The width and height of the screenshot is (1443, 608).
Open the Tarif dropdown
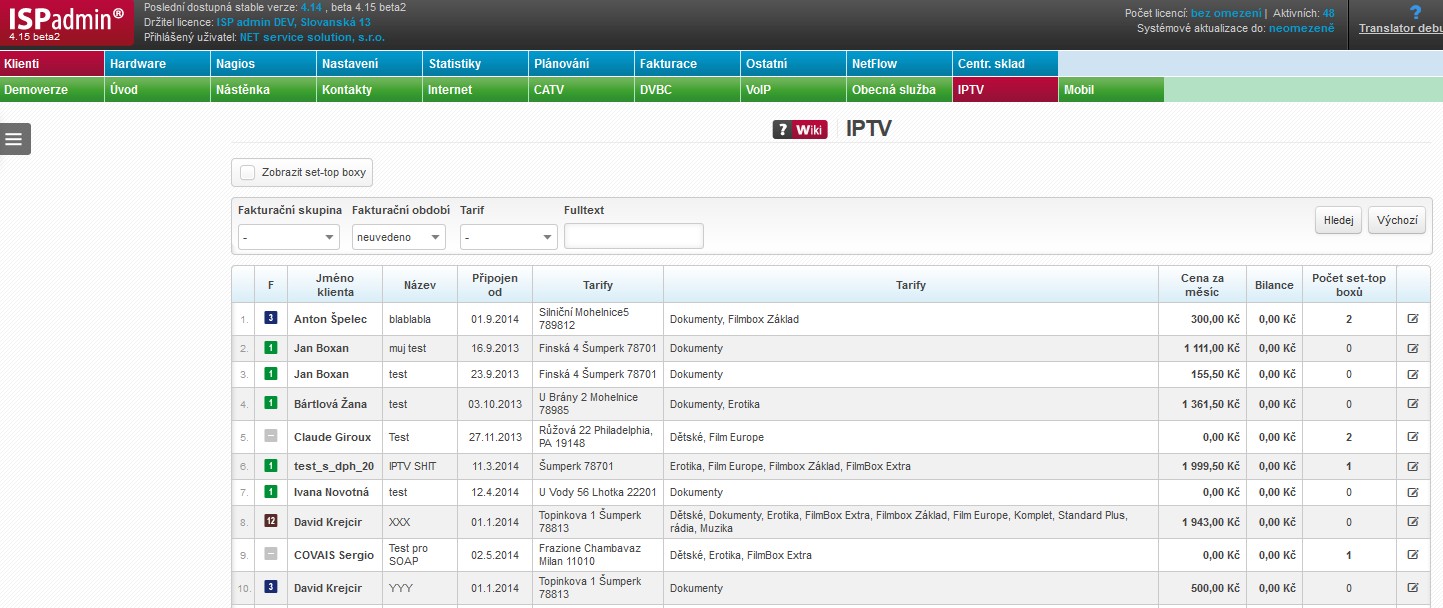pyautogui.click(x=509, y=237)
